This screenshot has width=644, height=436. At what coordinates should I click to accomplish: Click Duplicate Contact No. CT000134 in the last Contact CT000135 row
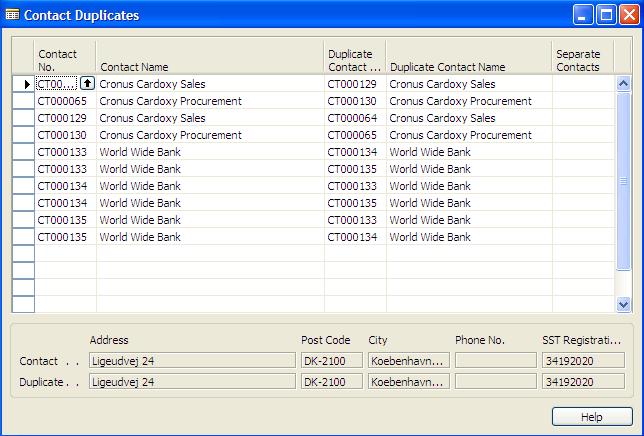(x=355, y=237)
